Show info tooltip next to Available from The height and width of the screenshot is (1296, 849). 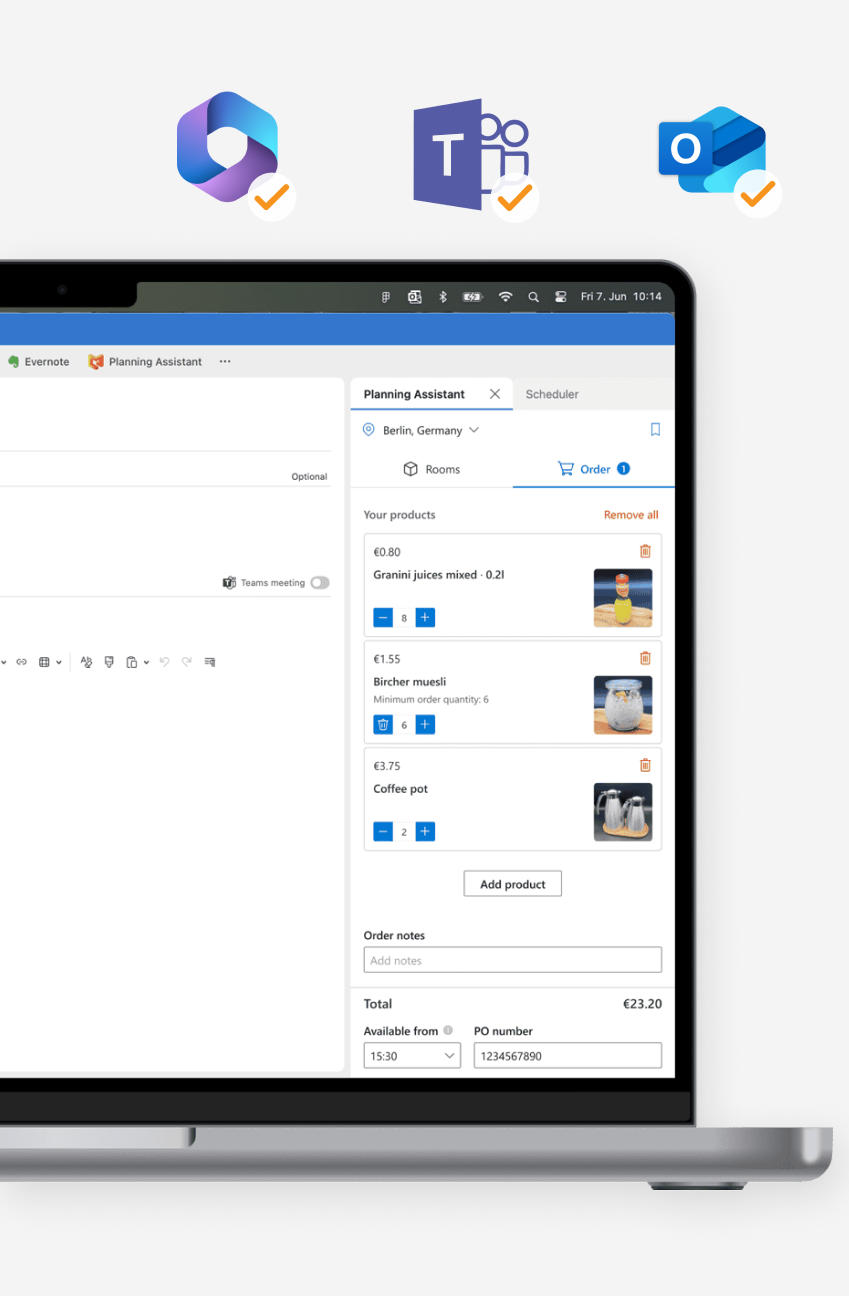tap(448, 1031)
